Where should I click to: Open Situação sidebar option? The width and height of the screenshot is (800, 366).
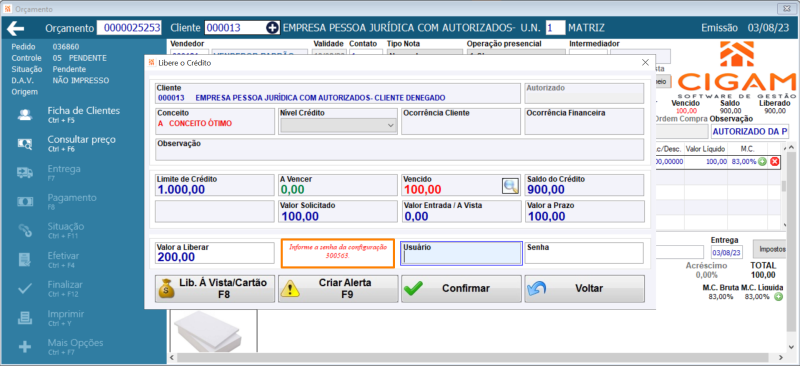[66, 230]
